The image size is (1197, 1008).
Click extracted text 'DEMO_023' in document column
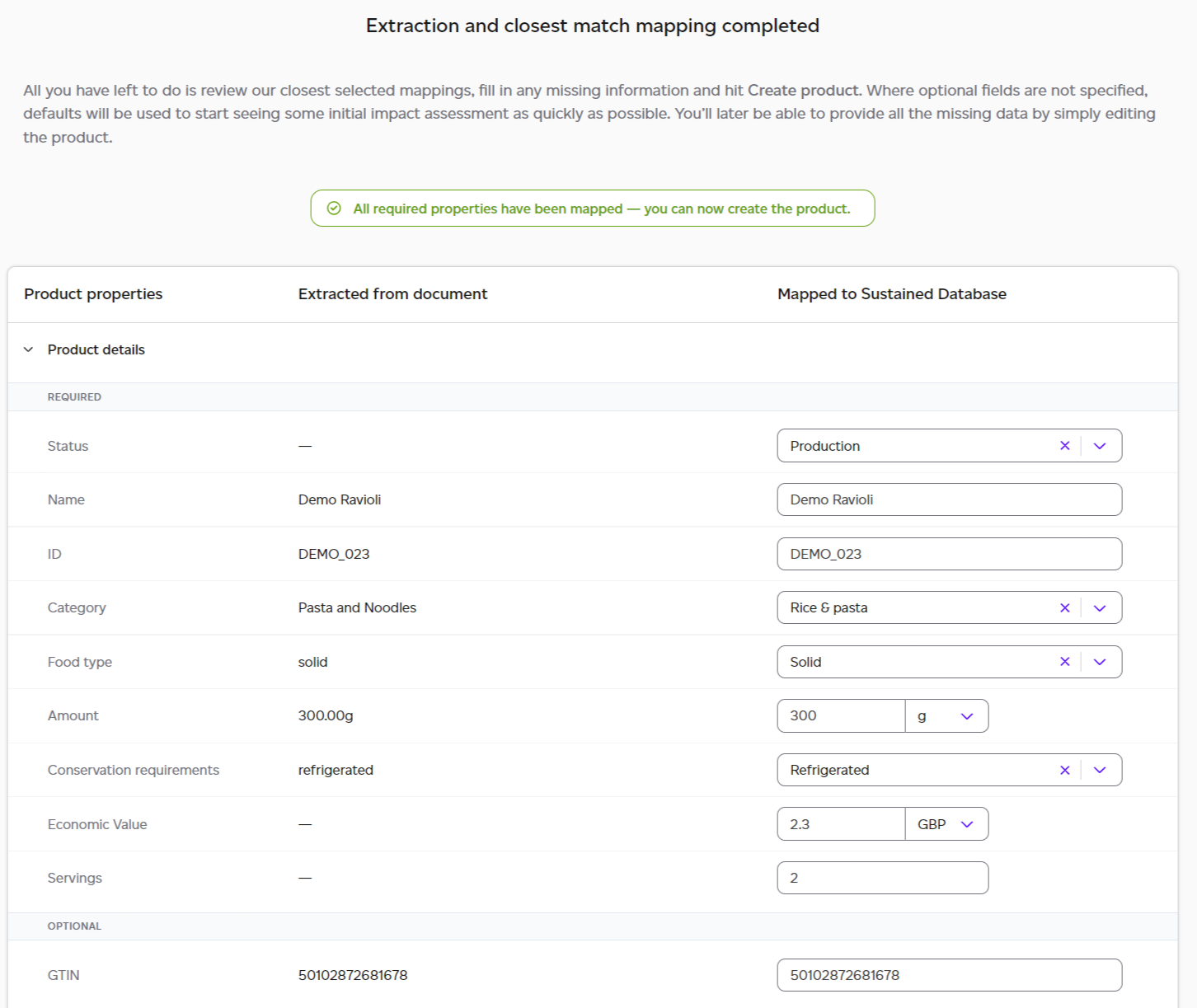(334, 554)
